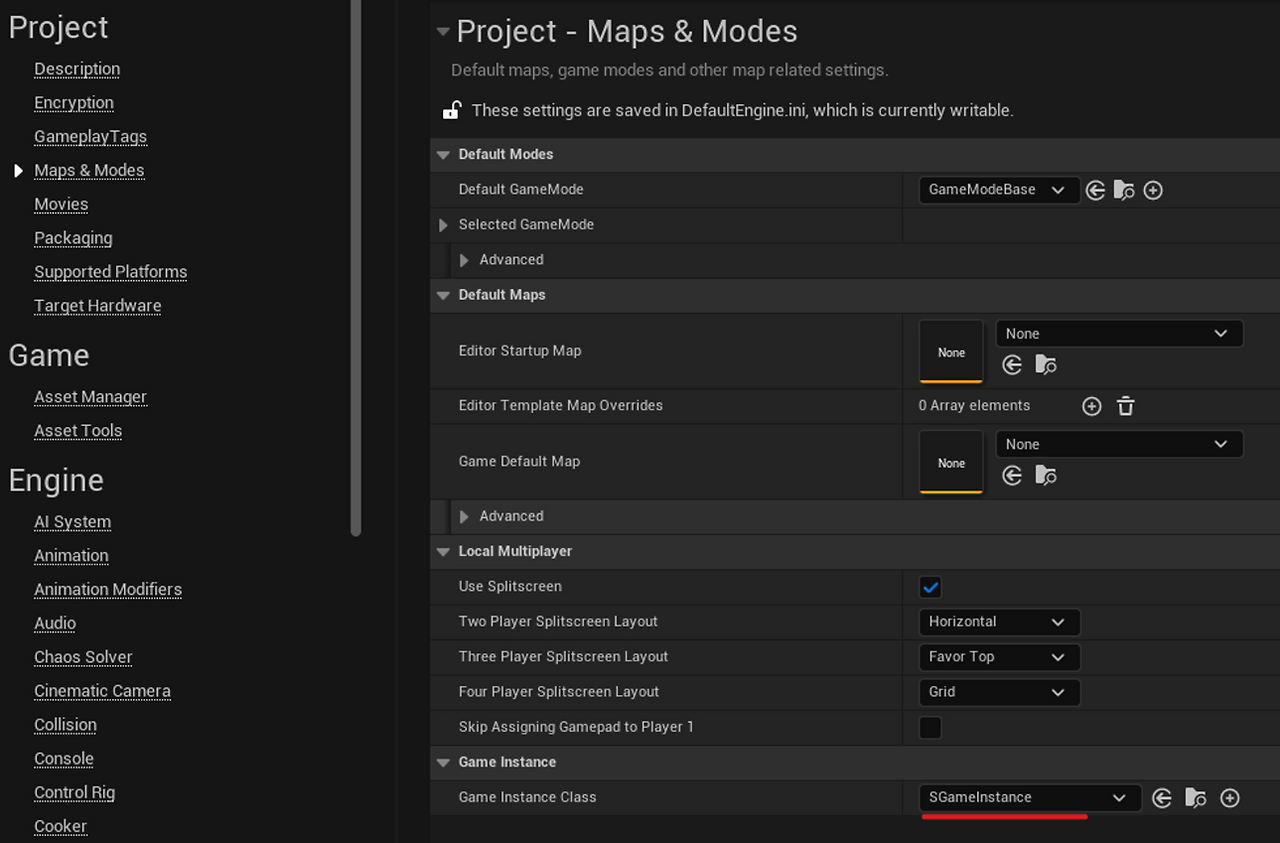Screen dimensions: 1280x843
Task: Click the writable settings lock icon
Action: [452, 110]
